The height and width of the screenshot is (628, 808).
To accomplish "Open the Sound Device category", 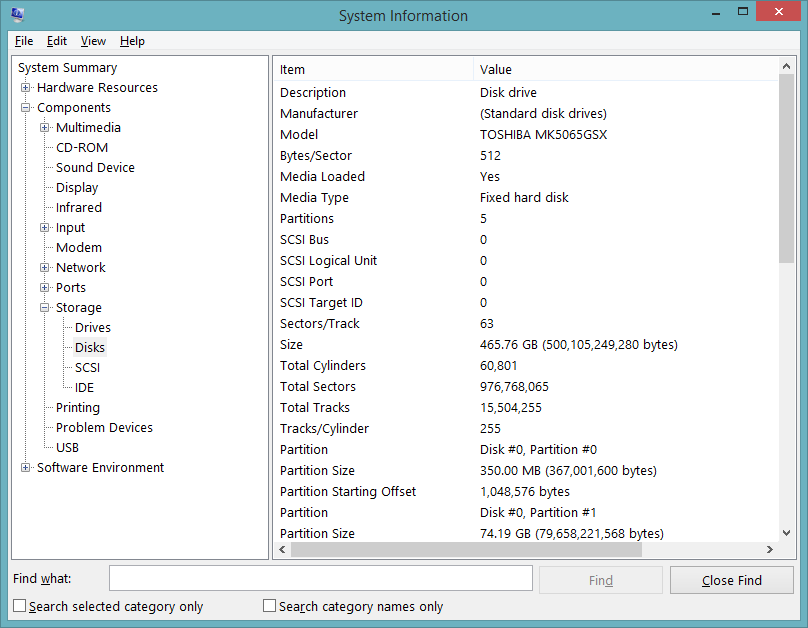I will click(93, 167).
